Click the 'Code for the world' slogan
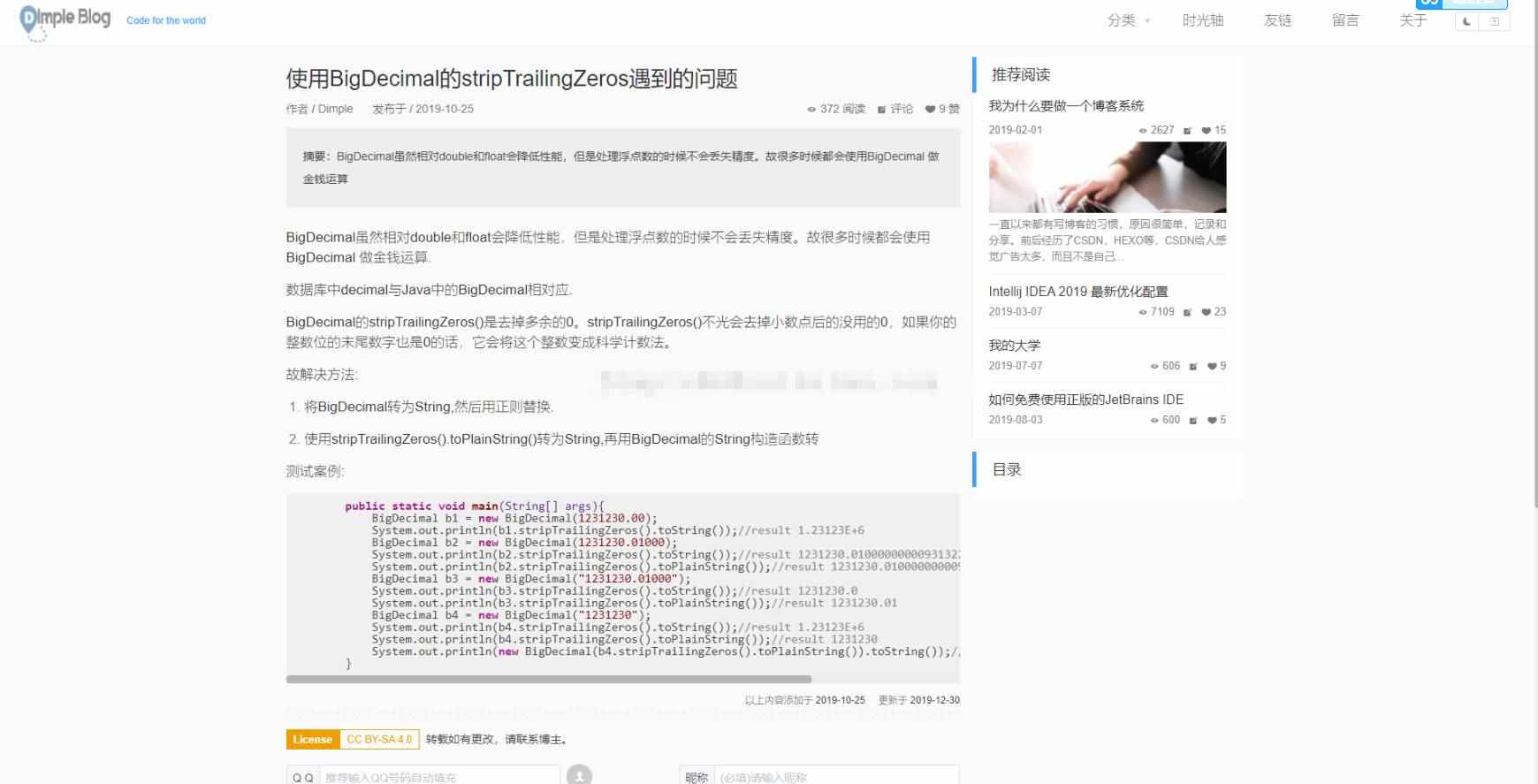This screenshot has width=1538, height=784. pyautogui.click(x=166, y=20)
